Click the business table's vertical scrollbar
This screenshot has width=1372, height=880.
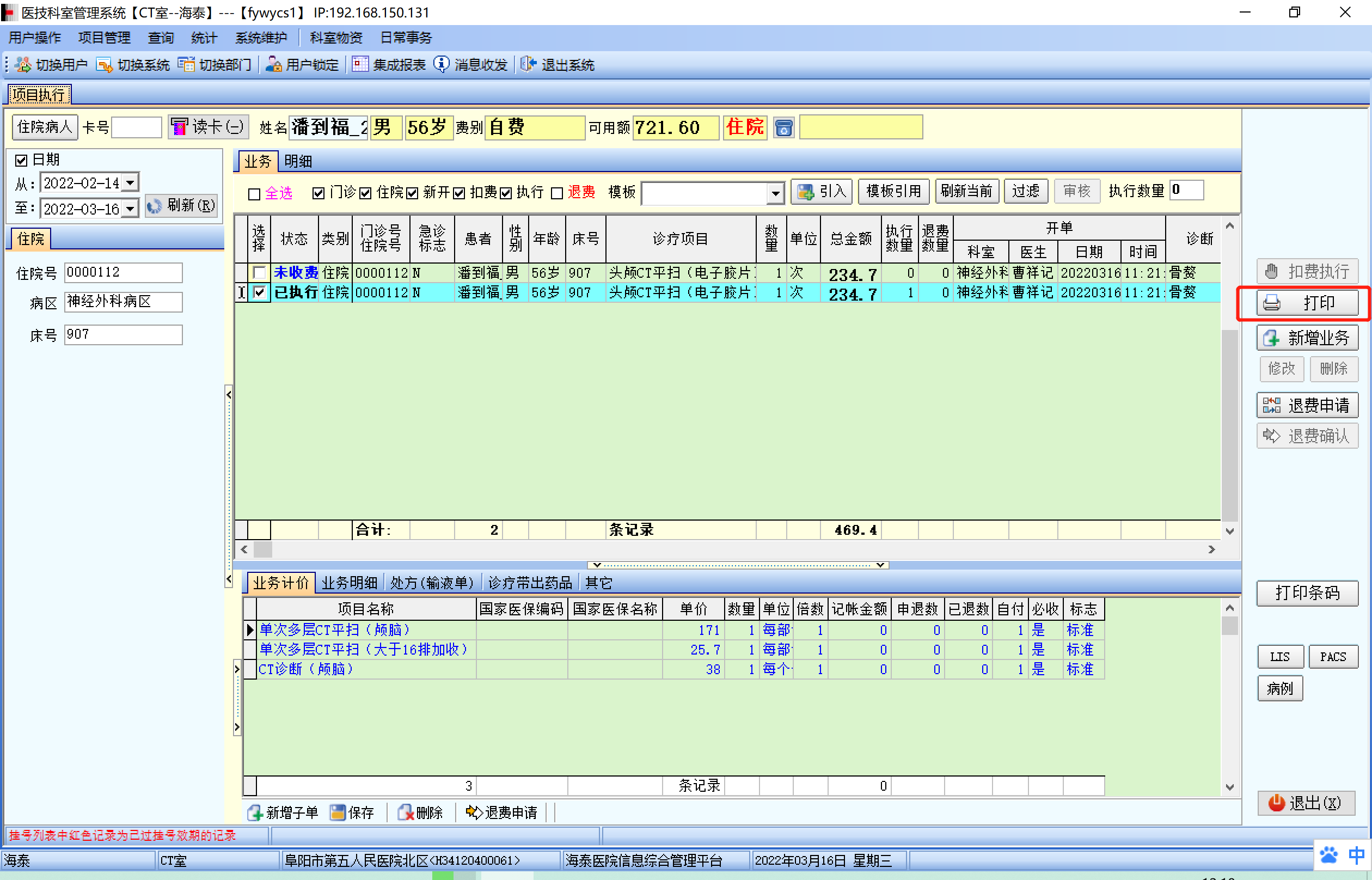point(1229,423)
